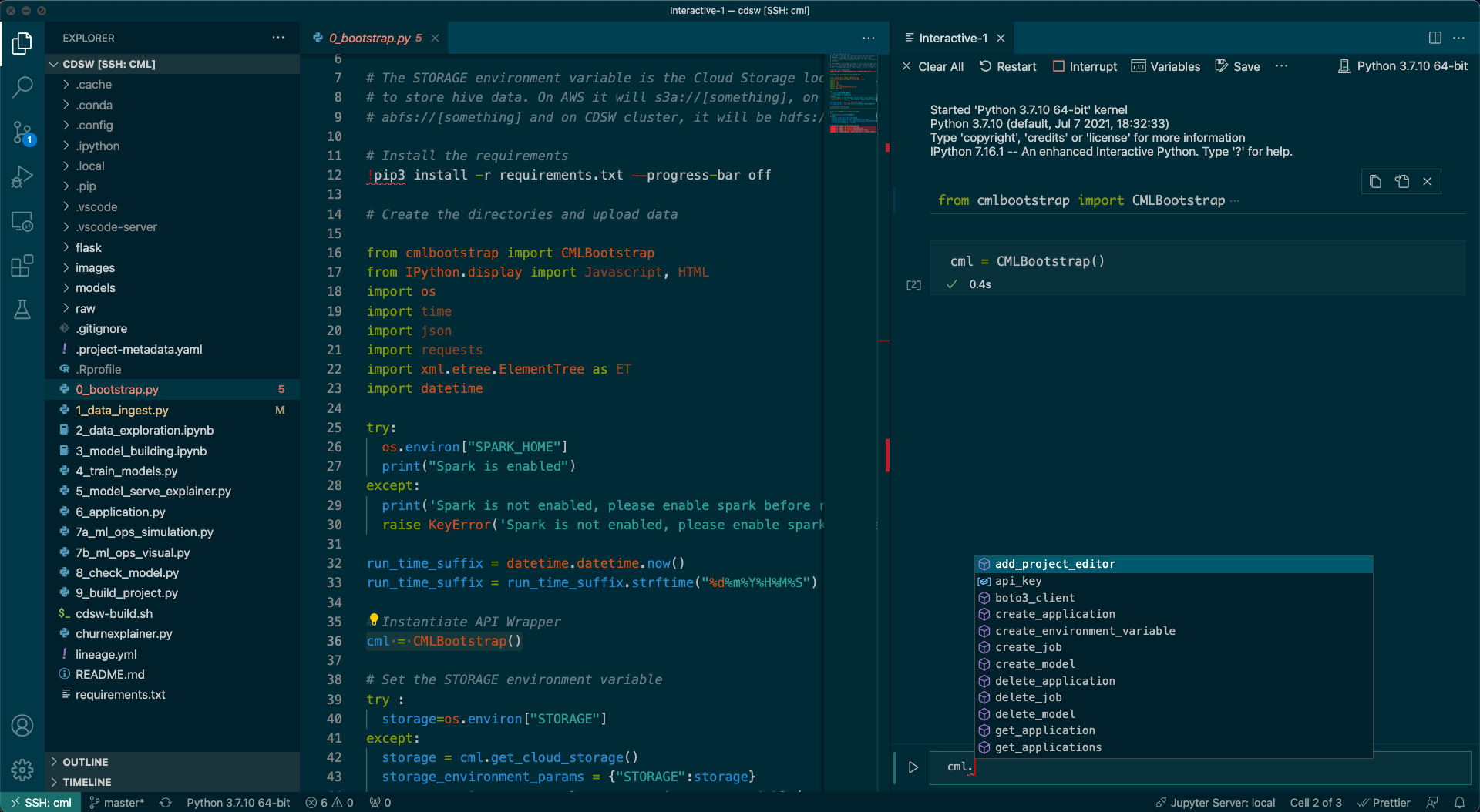
Task: Clear All outputs in Interactive-1
Action: 933,66
